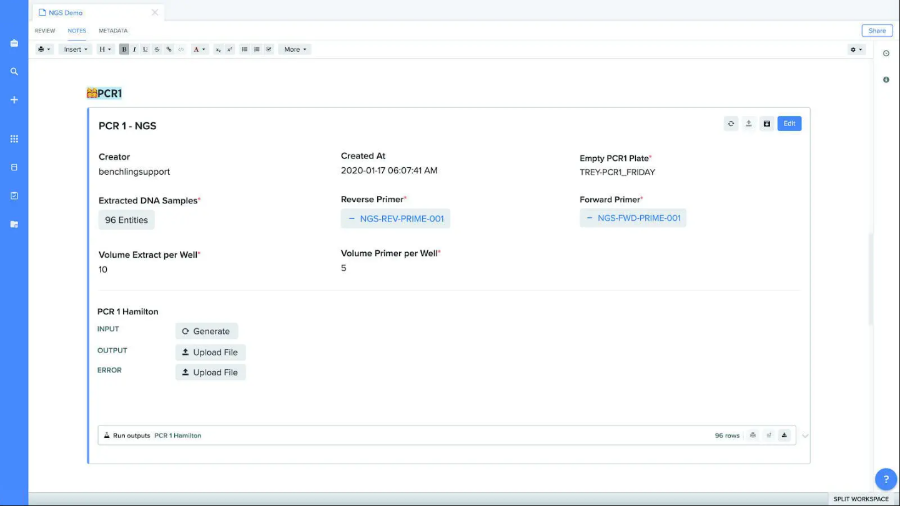Viewport: 900px width, 506px height.
Task: Click the Share button
Action: tap(876, 31)
